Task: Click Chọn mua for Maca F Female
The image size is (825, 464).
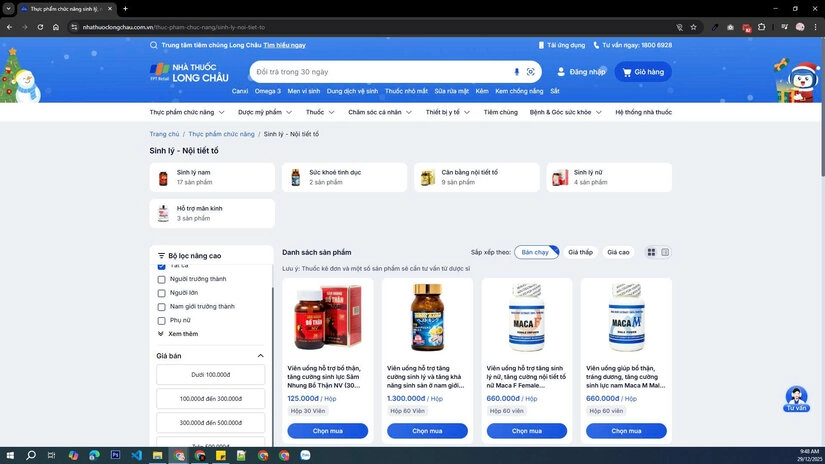Action: pyautogui.click(x=527, y=431)
